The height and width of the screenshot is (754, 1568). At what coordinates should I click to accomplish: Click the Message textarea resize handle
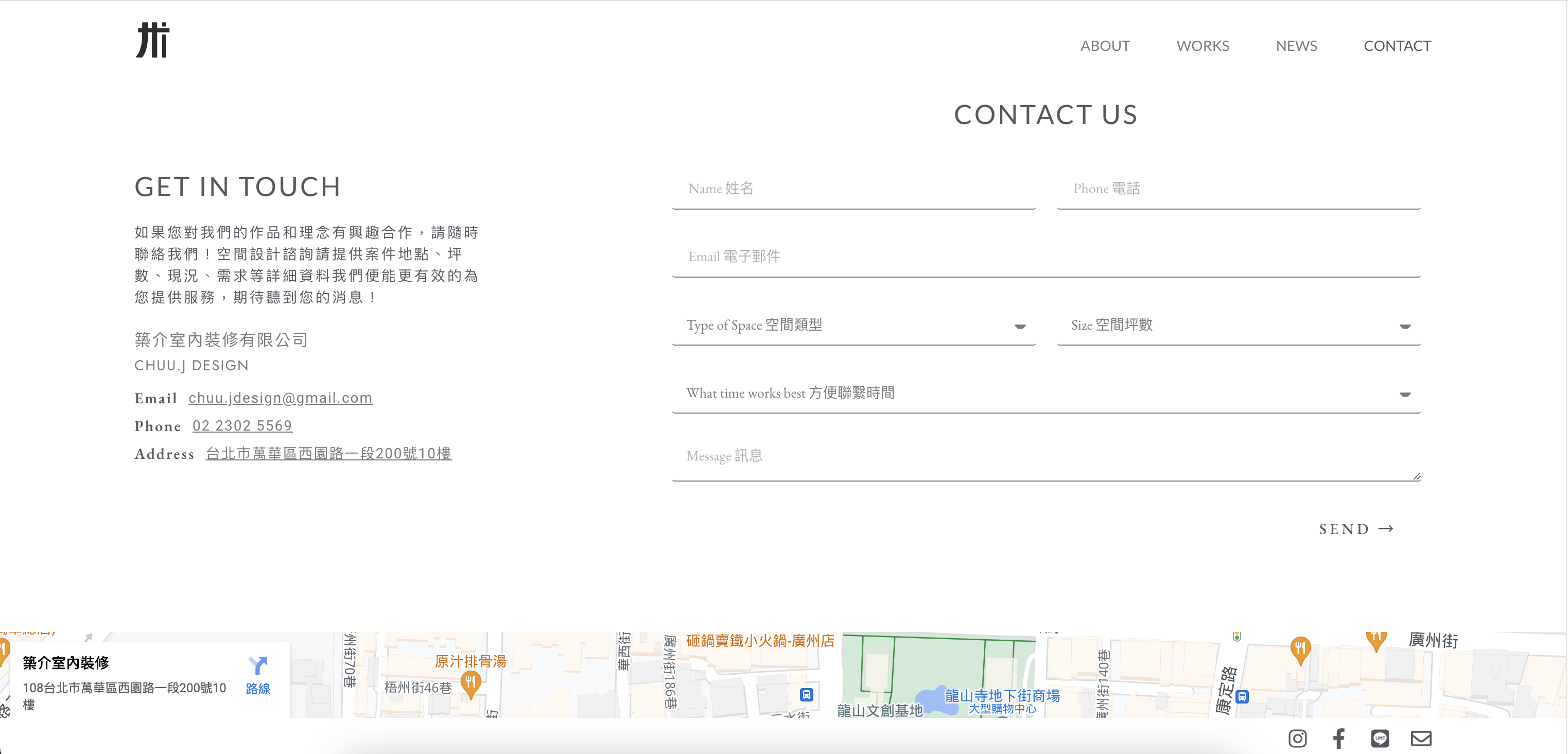1417,476
